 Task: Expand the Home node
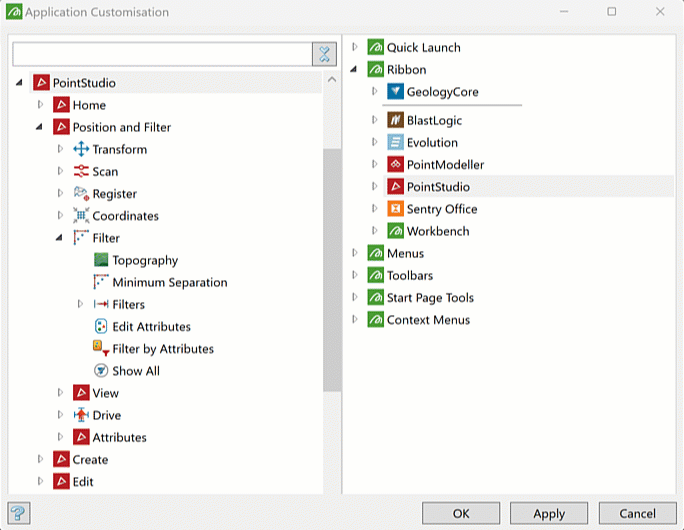point(41,105)
